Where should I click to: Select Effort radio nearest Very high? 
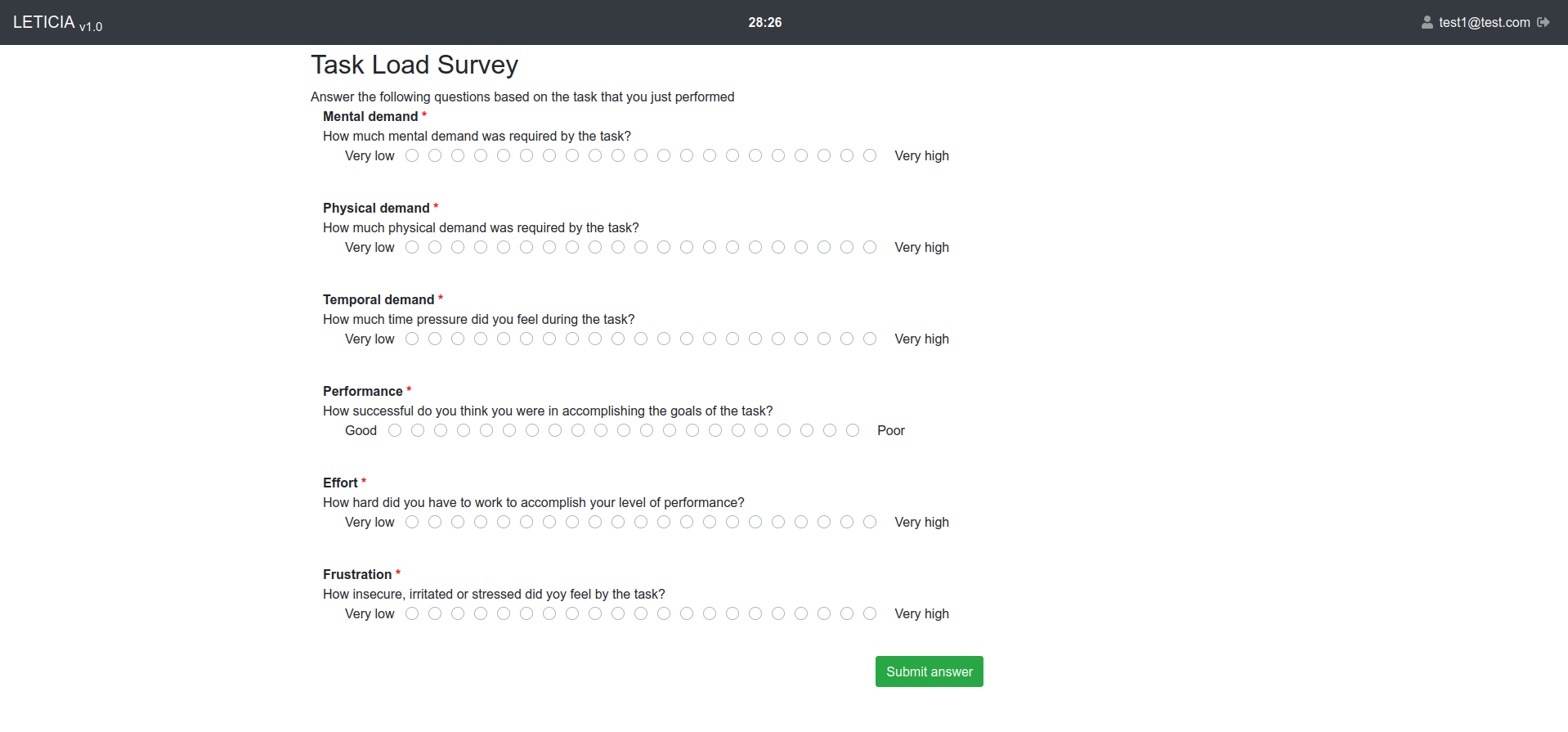click(x=870, y=522)
